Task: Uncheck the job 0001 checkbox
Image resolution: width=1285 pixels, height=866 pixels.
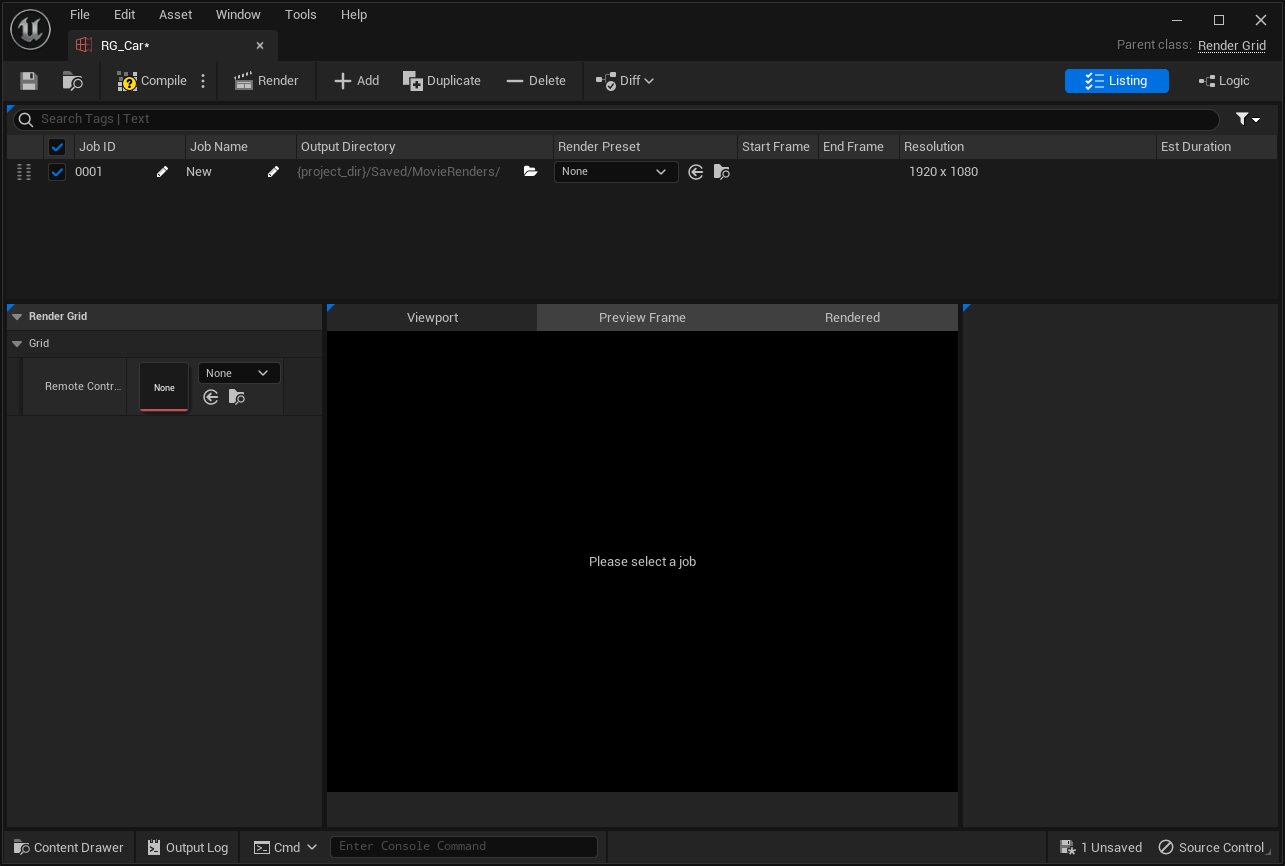Action: 57,171
